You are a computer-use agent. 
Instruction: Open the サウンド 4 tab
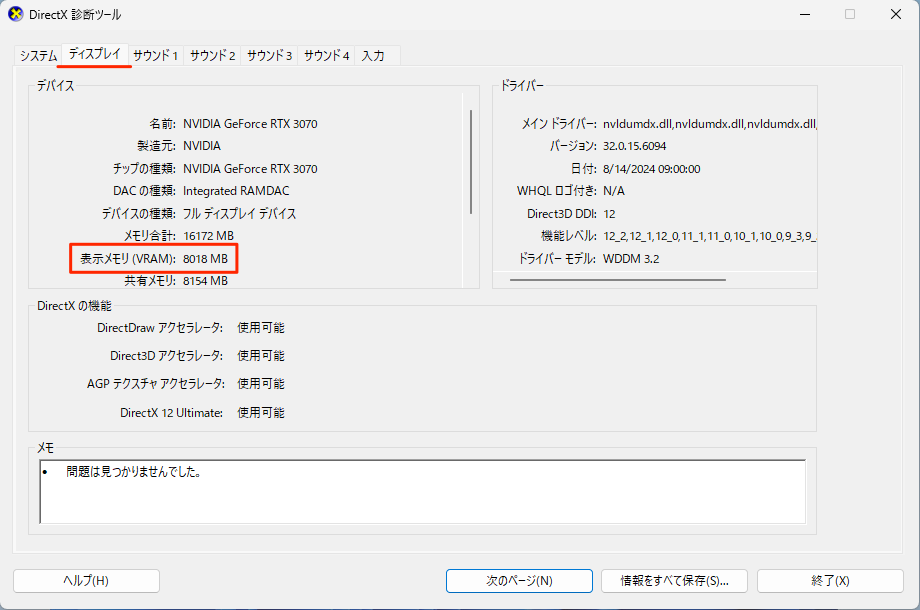326,57
